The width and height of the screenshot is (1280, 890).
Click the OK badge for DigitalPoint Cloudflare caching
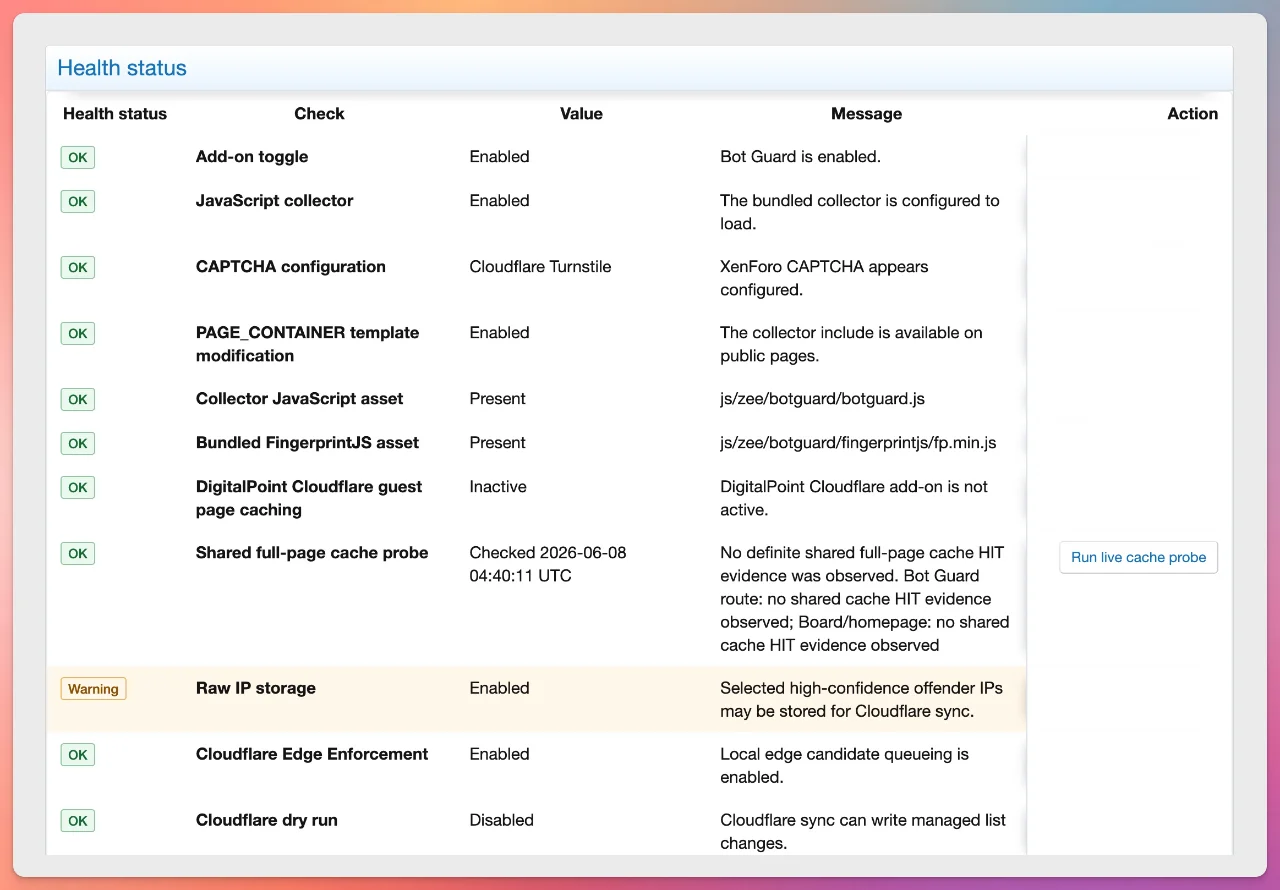point(78,487)
